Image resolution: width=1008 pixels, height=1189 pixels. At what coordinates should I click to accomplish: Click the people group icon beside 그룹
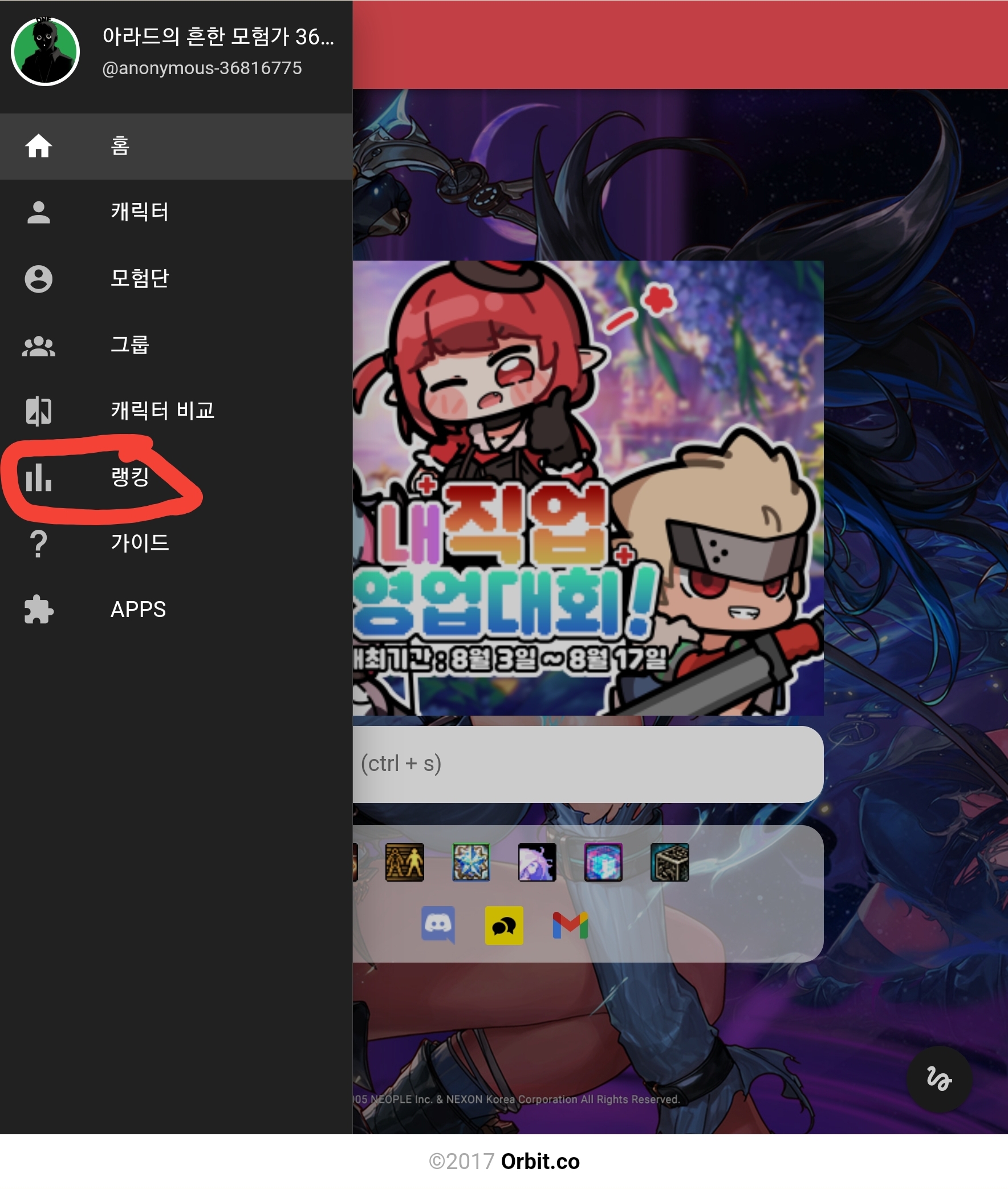click(x=39, y=346)
